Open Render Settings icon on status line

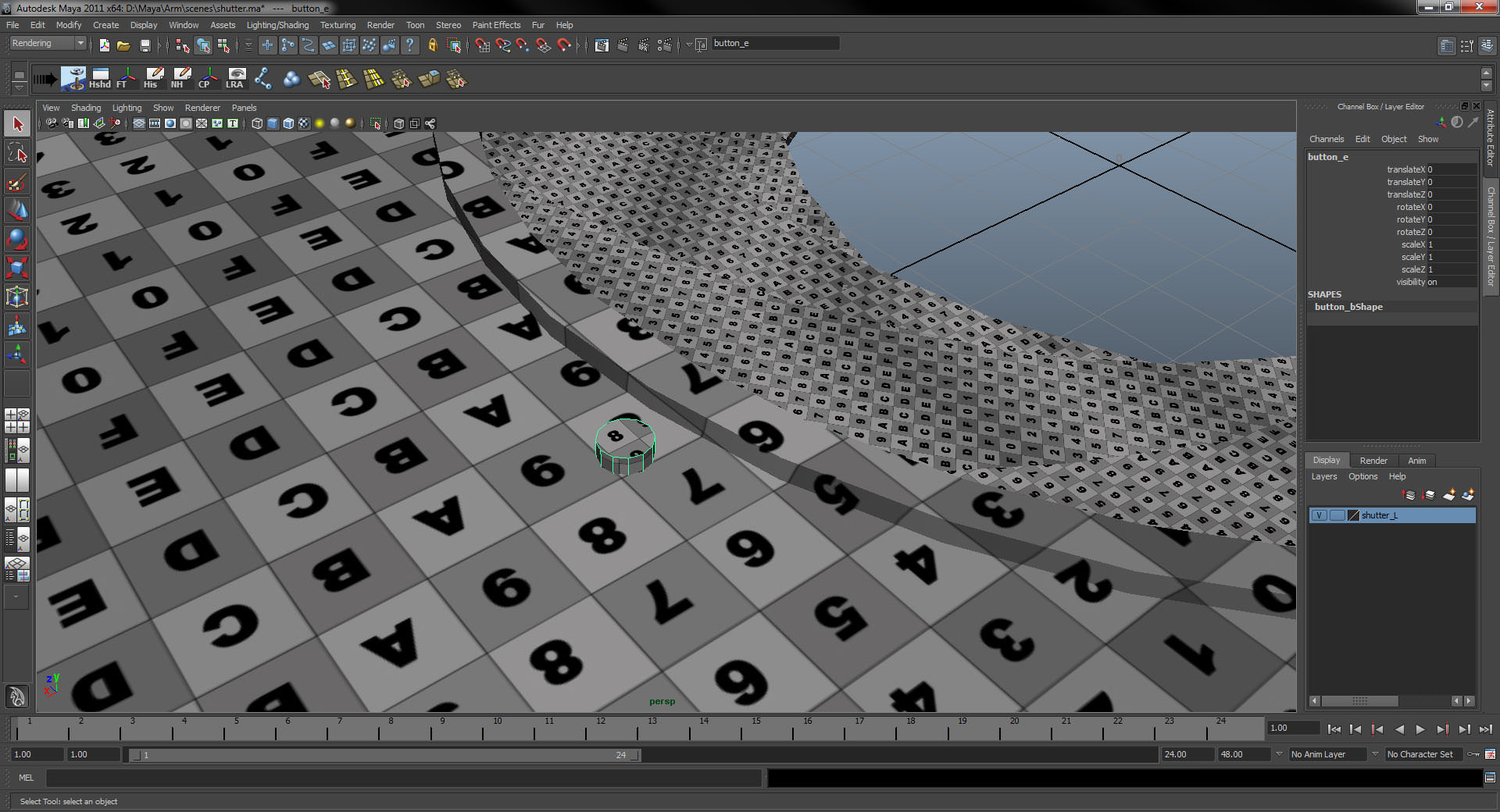664,45
